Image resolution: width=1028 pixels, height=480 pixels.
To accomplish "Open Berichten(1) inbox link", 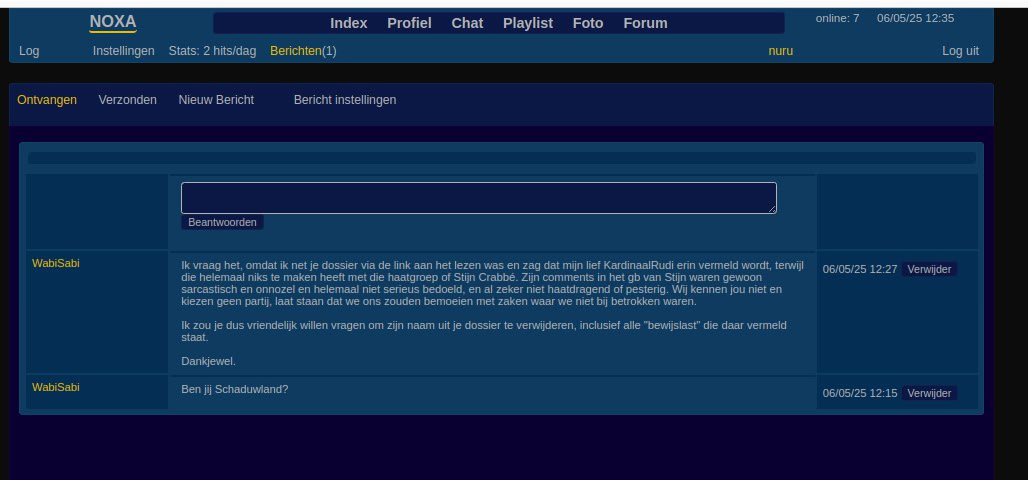I will coord(303,50).
